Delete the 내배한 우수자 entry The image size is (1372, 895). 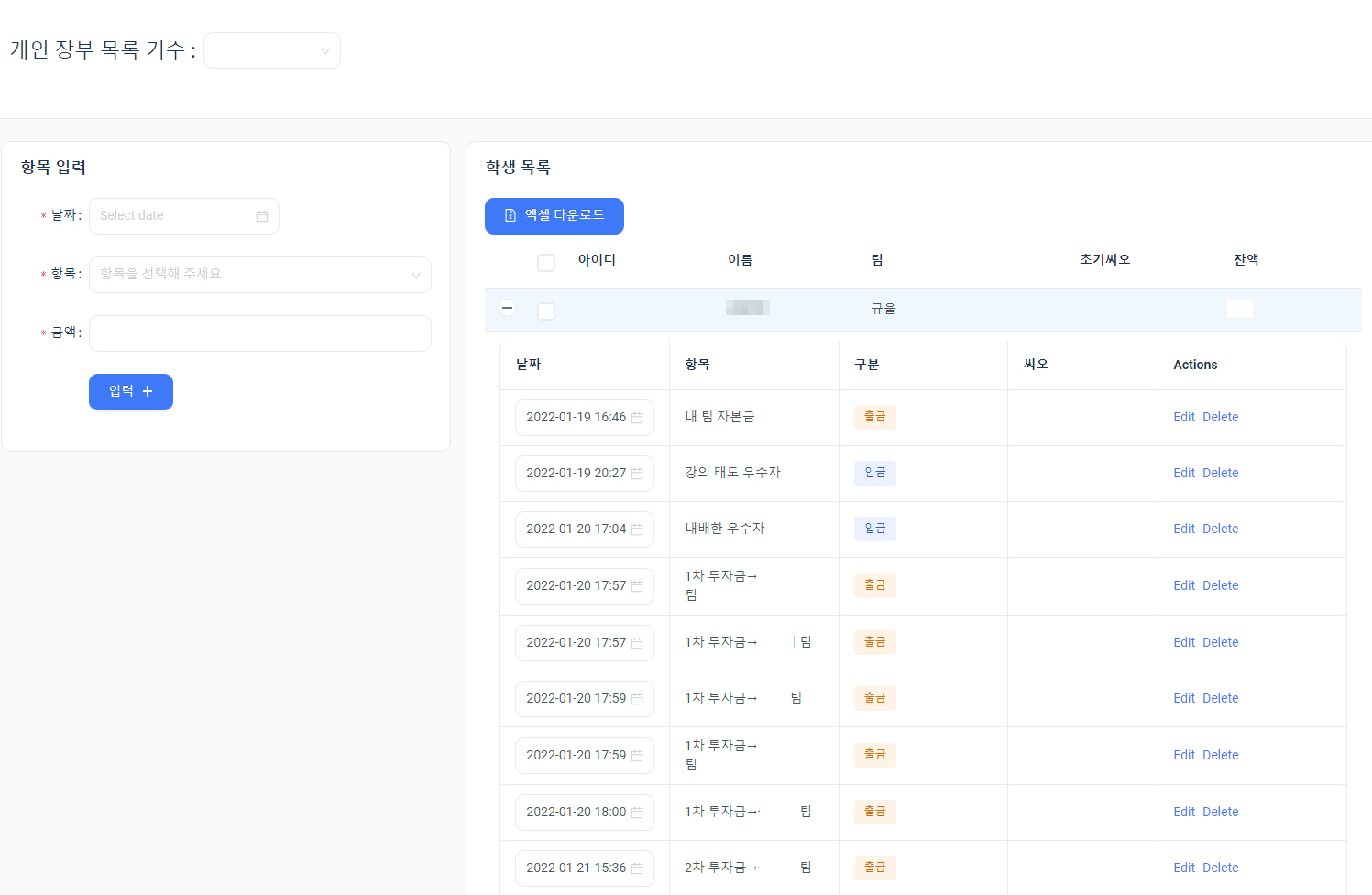pyautogui.click(x=1221, y=529)
